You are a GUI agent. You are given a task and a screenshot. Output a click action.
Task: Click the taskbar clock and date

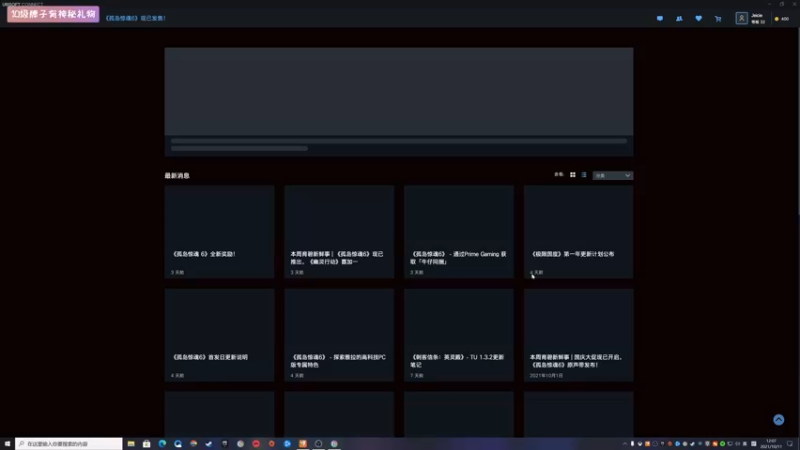(x=771, y=444)
